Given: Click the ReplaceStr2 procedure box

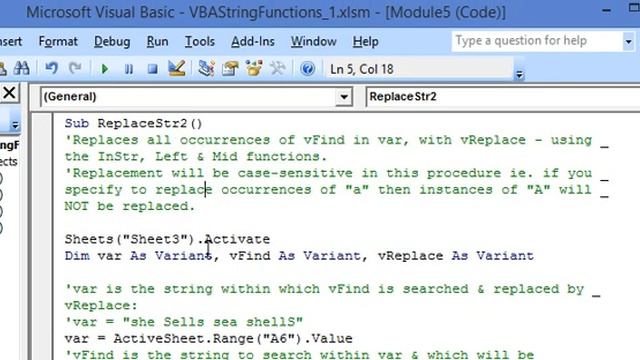Looking at the screenshot, I should [x=502, y=97].
